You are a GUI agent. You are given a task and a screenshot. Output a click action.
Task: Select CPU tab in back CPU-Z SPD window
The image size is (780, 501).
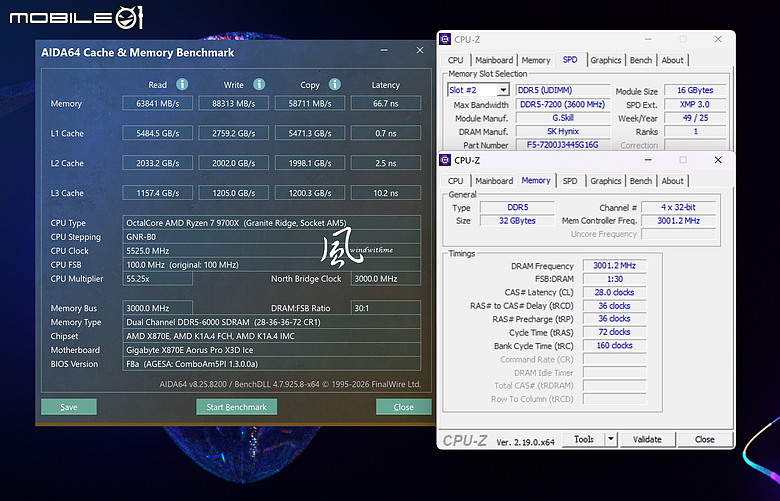coord(455,60)
